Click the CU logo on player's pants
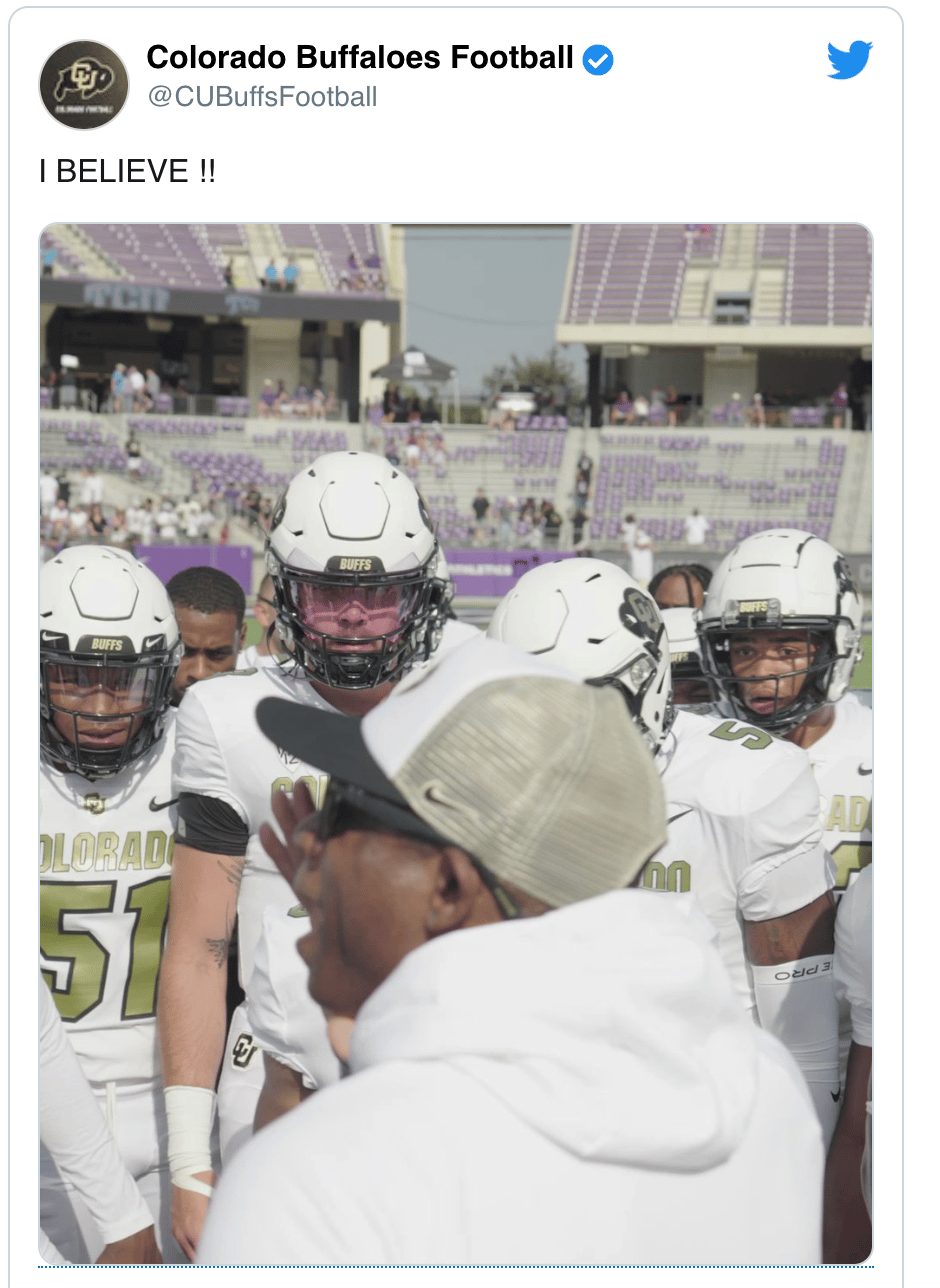The width and height of the screenshot is (940, 1288). [x=244, y=1050]
